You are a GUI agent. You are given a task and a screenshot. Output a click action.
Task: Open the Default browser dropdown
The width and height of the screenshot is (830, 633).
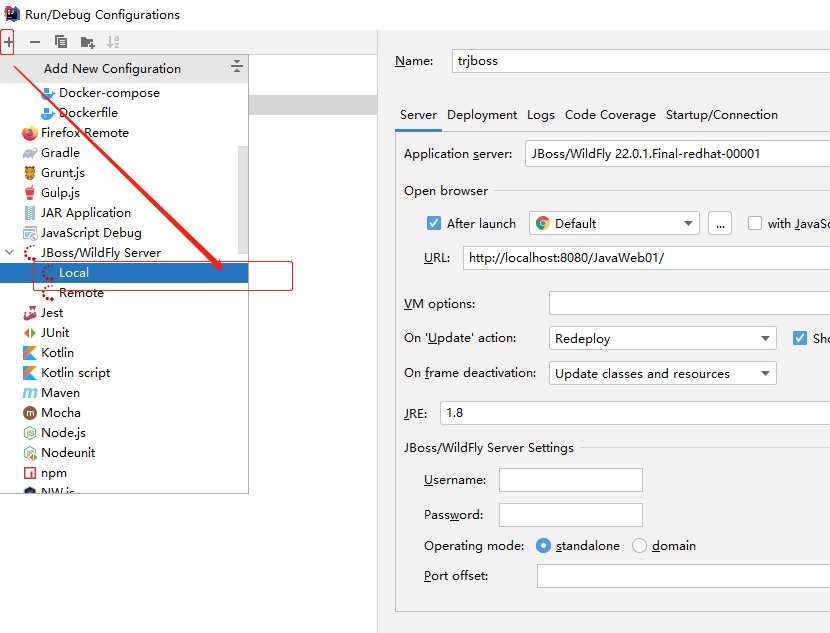[x=614, y=223]
